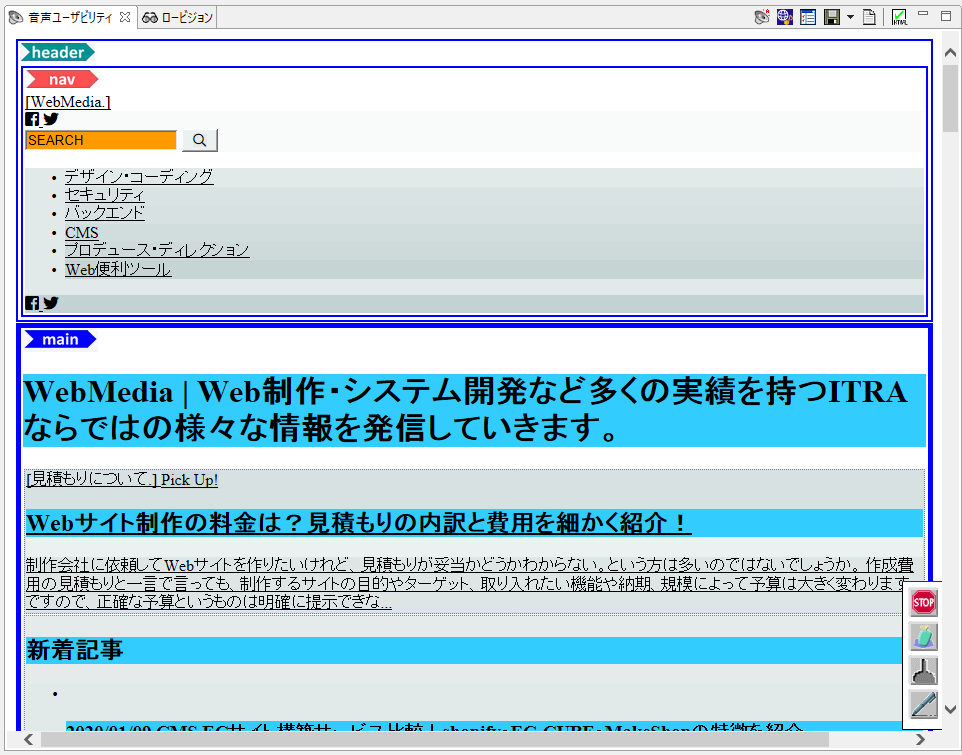Click the vertical scrollbar up arrow
This screenshot has height=755, width=962.
click(x=950, y=53)
